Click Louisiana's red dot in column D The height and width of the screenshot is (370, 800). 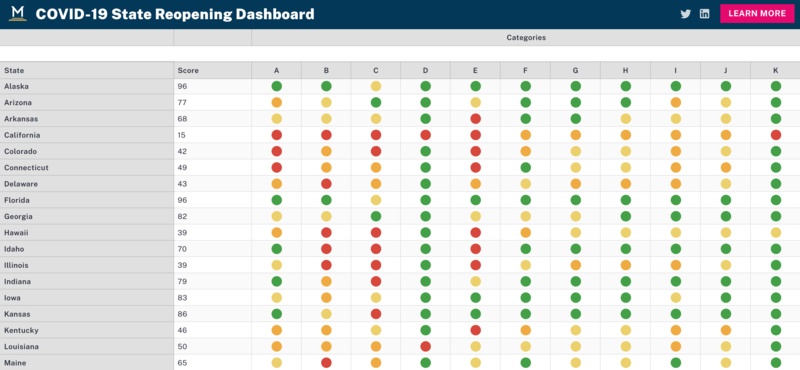point(426,347)
